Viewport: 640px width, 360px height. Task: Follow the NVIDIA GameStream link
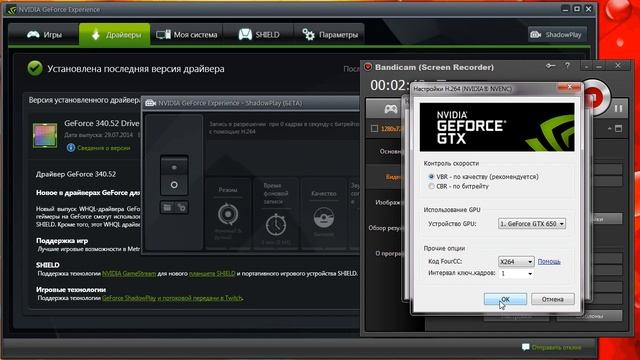point(129,273)
